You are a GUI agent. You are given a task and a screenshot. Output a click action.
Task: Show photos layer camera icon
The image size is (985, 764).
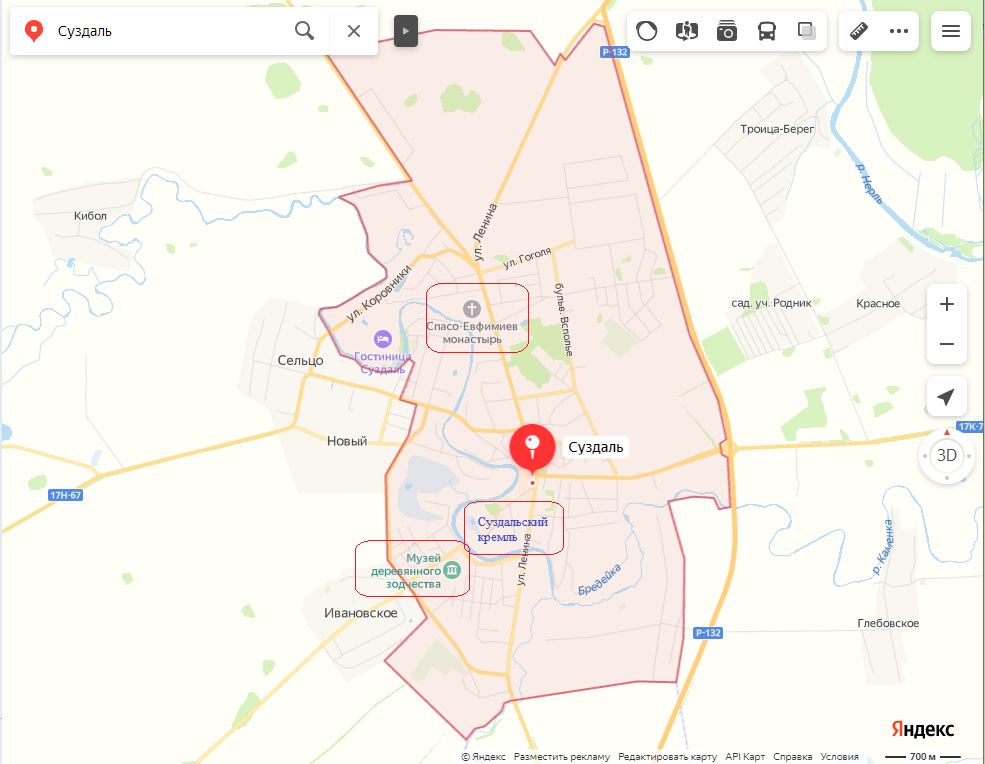[727, 31]
